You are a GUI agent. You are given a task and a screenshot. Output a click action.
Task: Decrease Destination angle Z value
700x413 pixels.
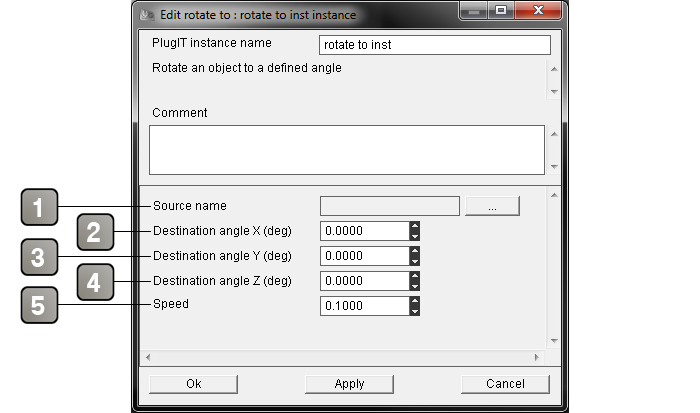click(415, 286)
